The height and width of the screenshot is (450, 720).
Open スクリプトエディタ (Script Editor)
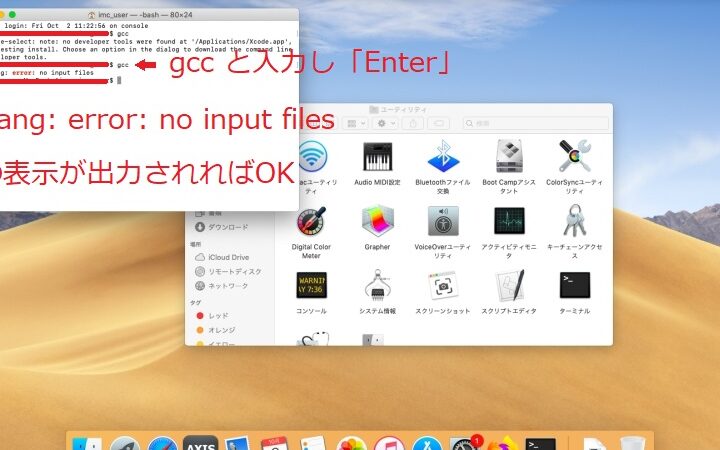[509, 285]
